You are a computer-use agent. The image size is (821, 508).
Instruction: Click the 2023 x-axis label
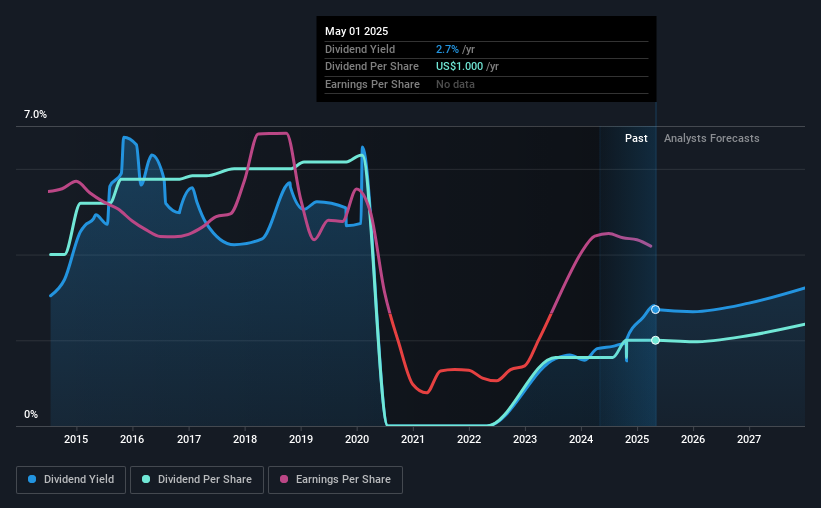tap(525, 439)
